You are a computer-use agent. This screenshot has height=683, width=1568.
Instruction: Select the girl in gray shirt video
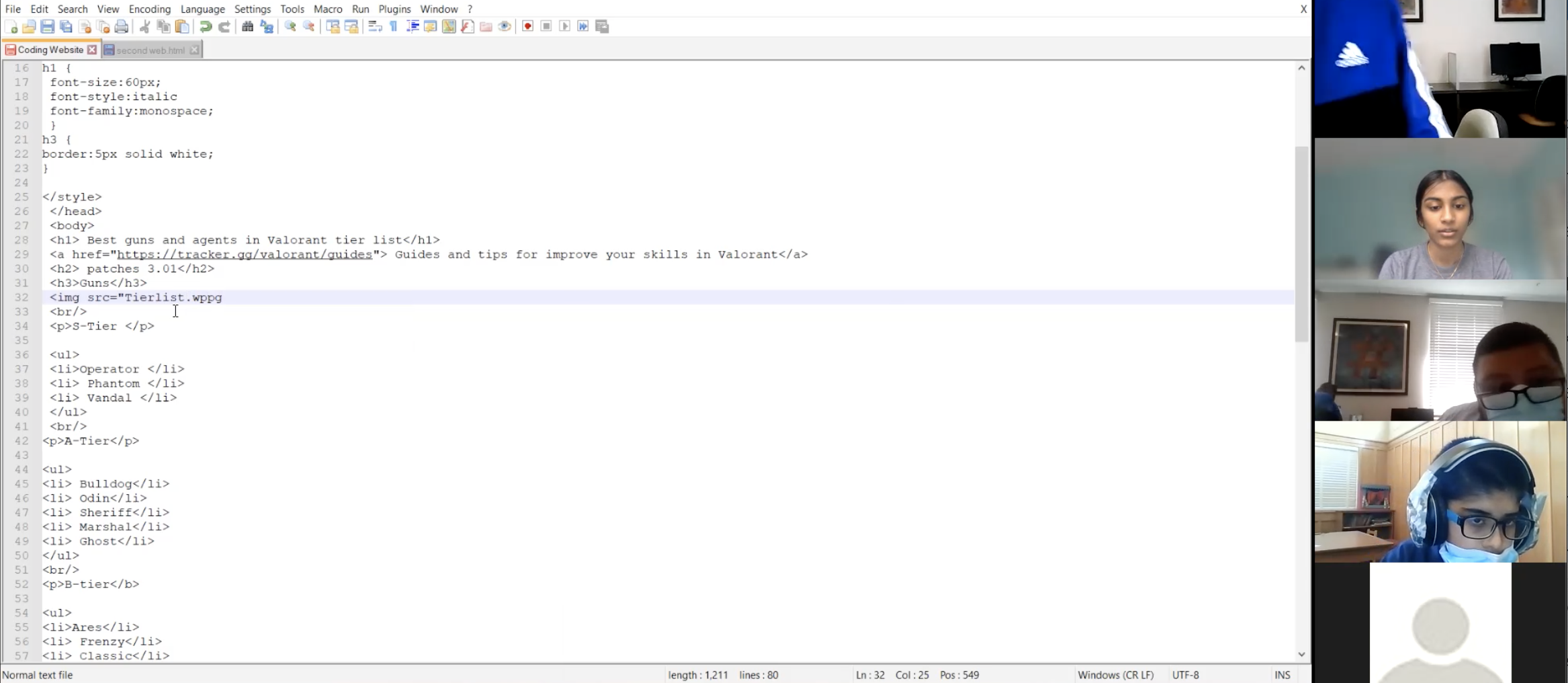[1440, 209]
